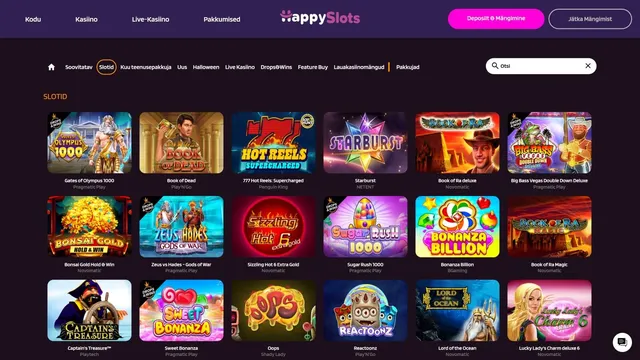Open Reactoonz game thumbnail
Image resolution: width=640 pixels, height=360 pixels.
point(365,311)
